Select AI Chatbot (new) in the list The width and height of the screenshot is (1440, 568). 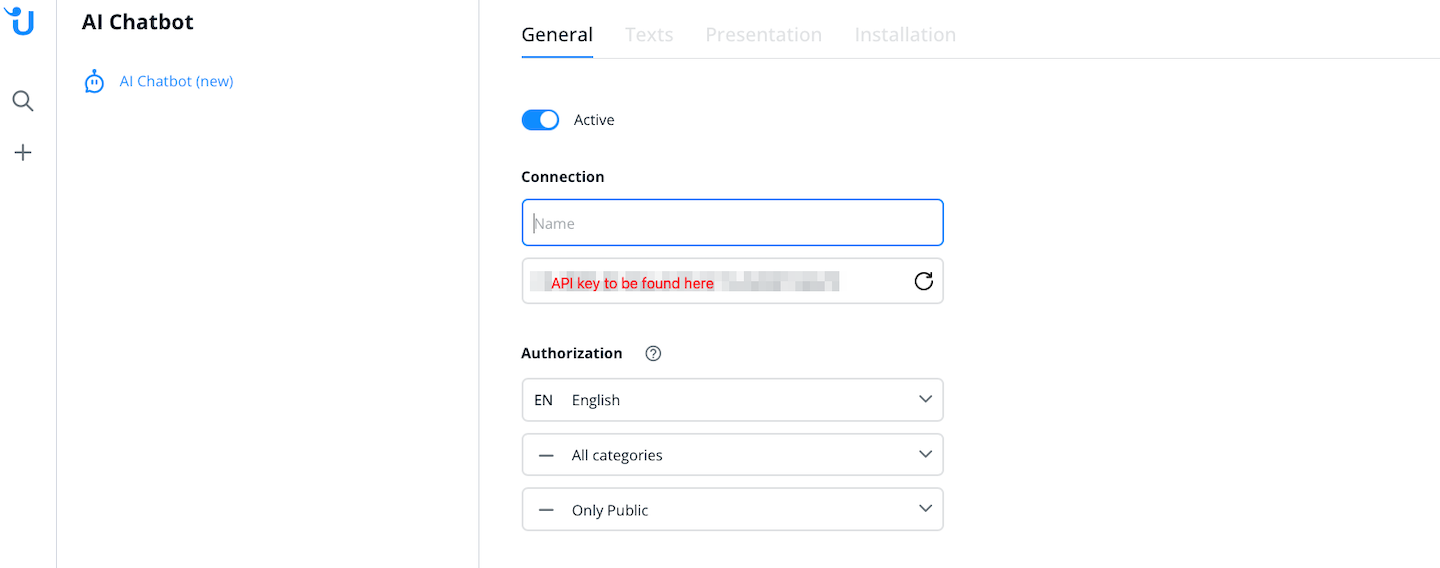click(176, 82)
